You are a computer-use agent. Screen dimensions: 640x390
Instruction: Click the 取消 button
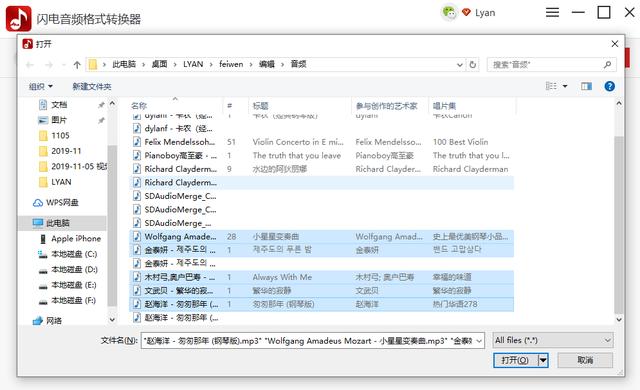(585, 360)
